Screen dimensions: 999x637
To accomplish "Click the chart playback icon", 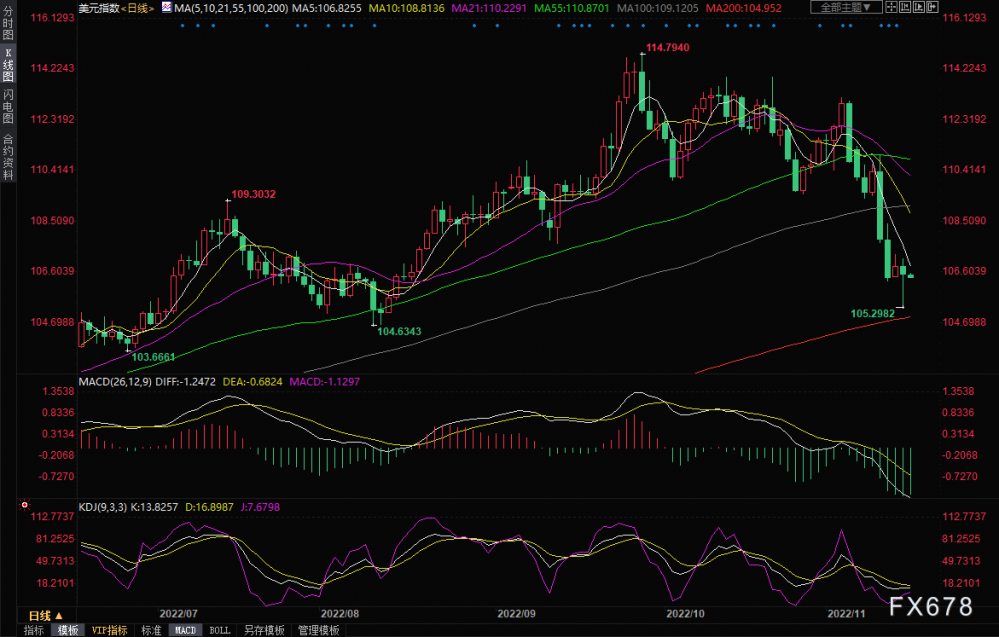I will [x=919, y=7].
